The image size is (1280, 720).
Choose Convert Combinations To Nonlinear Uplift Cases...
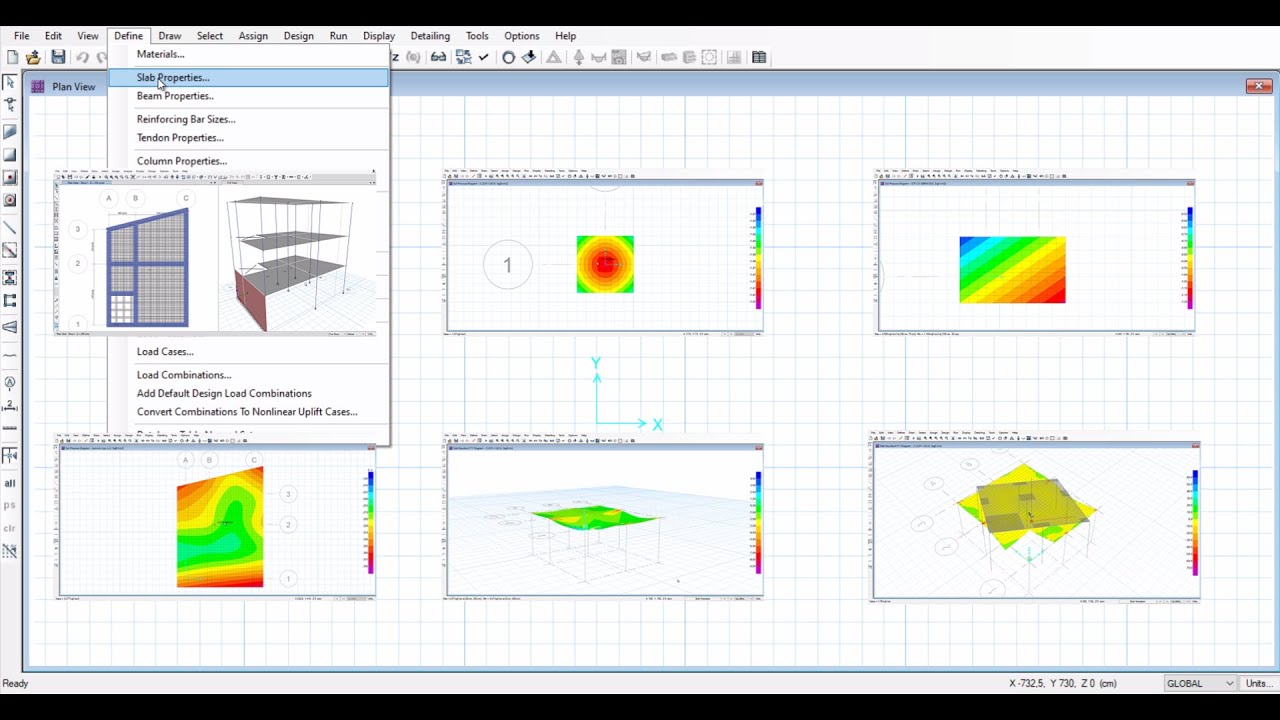coord(247,412)
